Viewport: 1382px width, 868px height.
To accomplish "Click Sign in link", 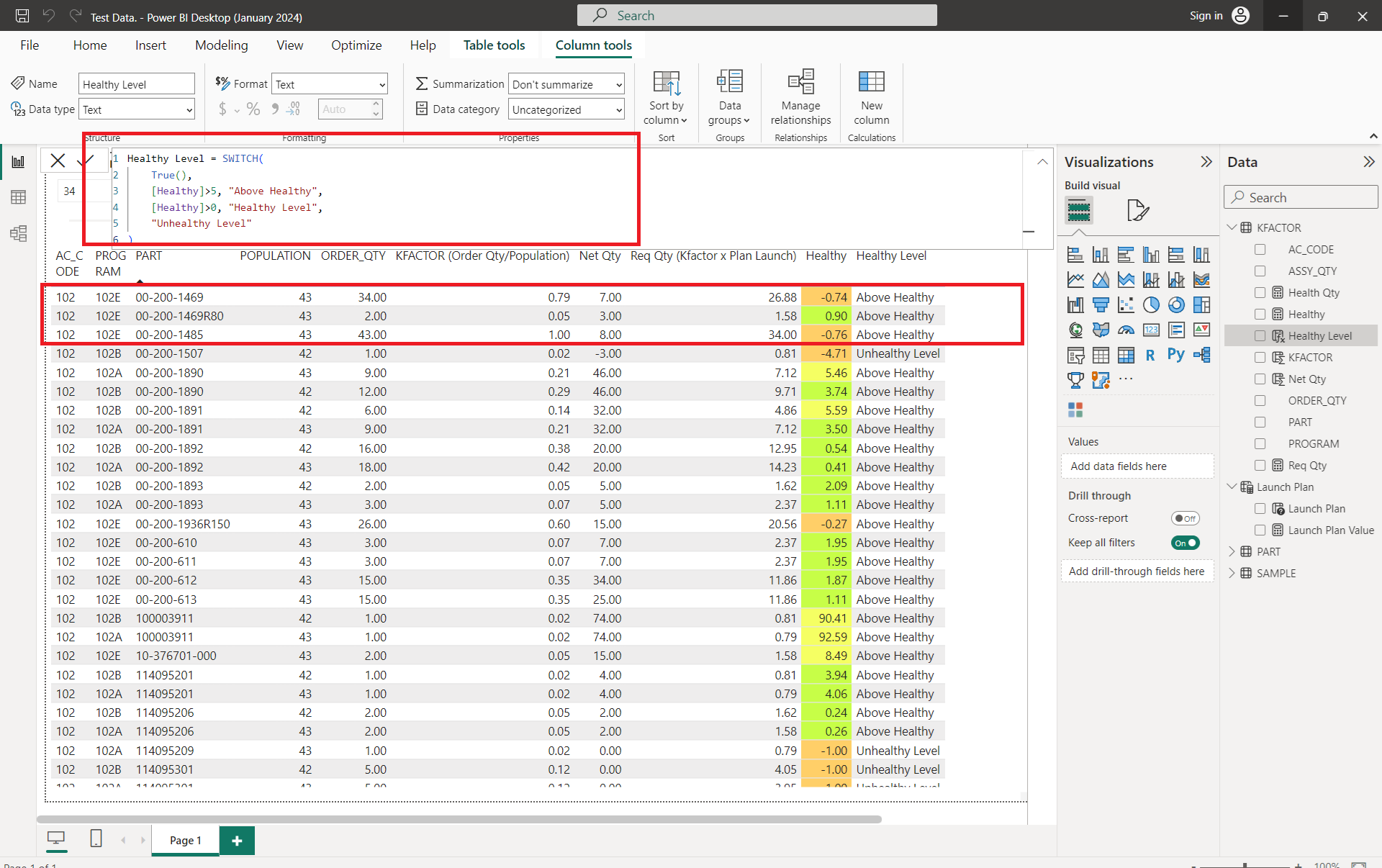I will [x=1206, y=16].
